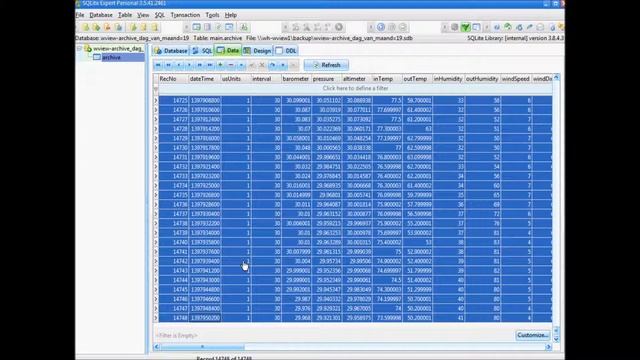Click the windSpeed column header

tap(516, 79)
